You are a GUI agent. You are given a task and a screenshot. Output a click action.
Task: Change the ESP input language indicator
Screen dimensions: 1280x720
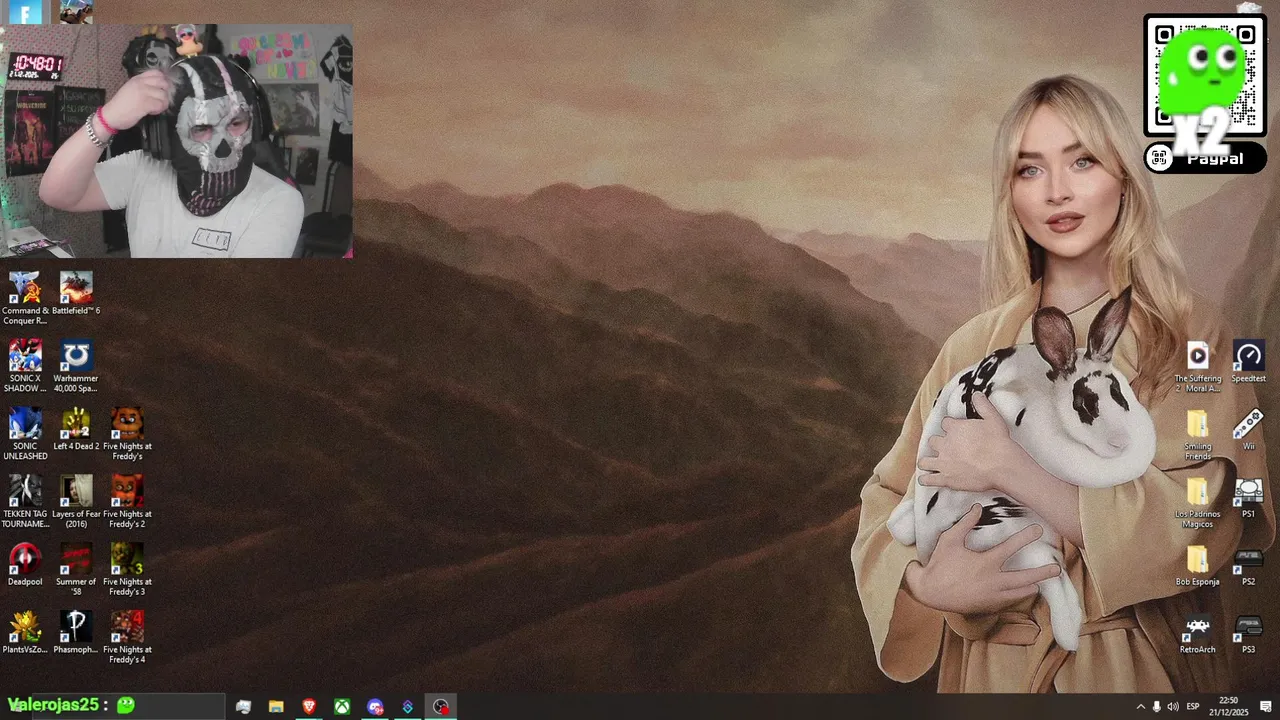(x=1193, y=707)
